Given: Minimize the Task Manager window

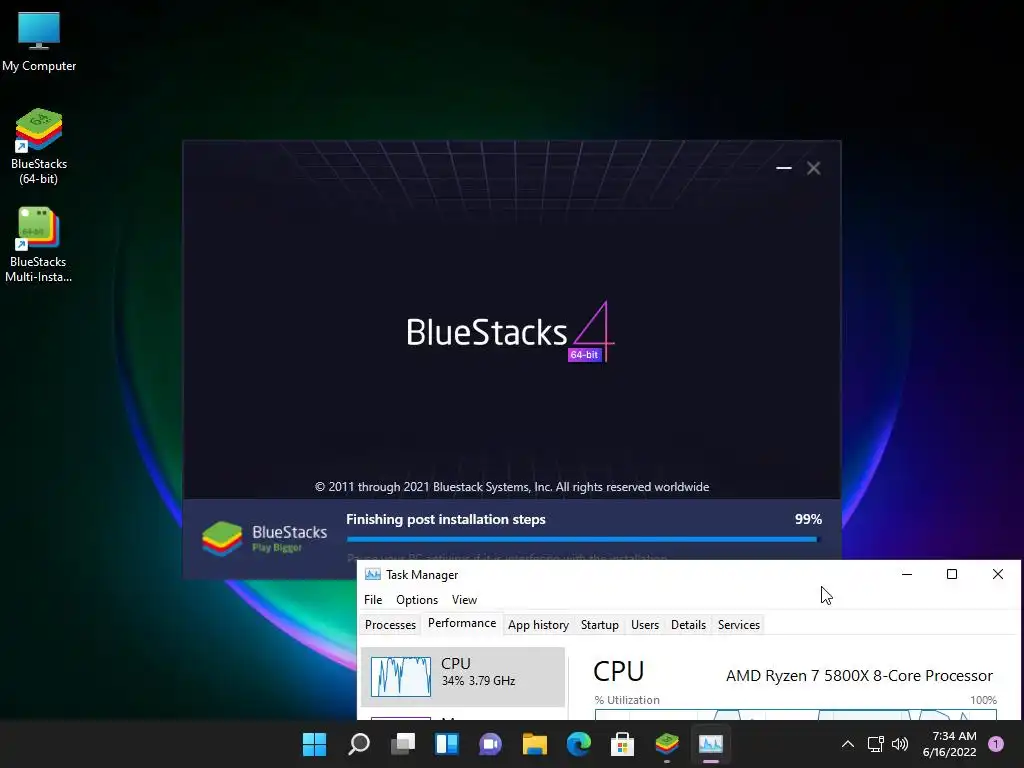Looking at the screenshot, I should 906,574.
